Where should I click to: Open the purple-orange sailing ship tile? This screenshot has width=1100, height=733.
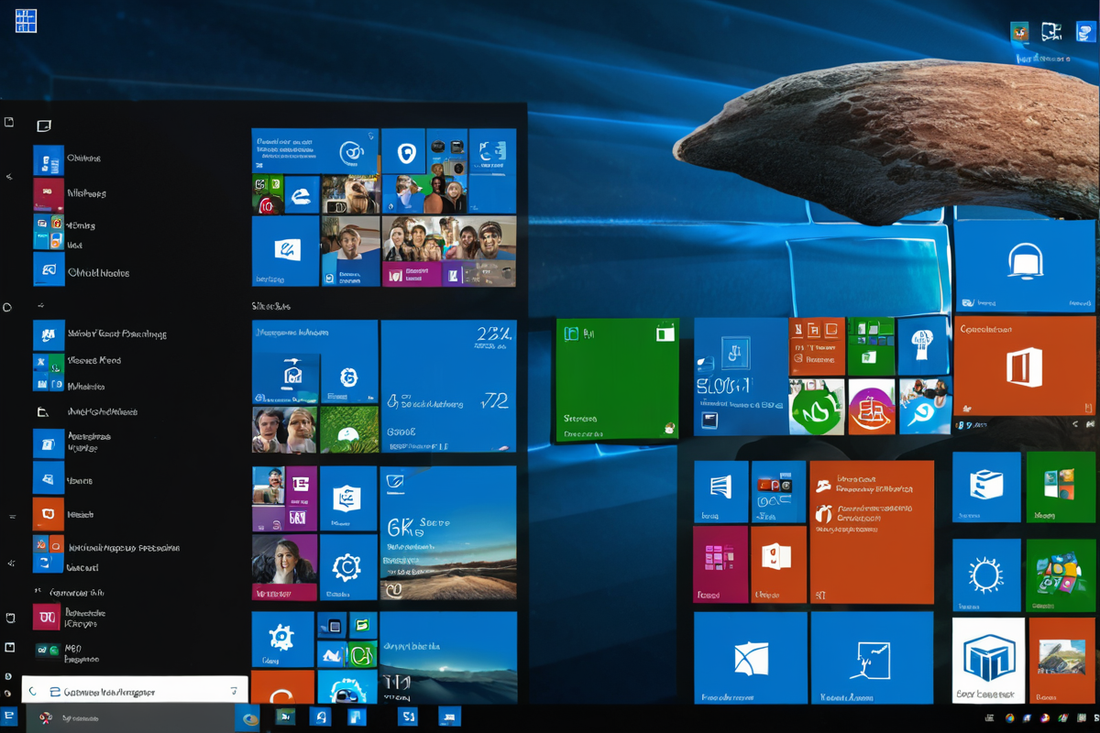point(871,408)
